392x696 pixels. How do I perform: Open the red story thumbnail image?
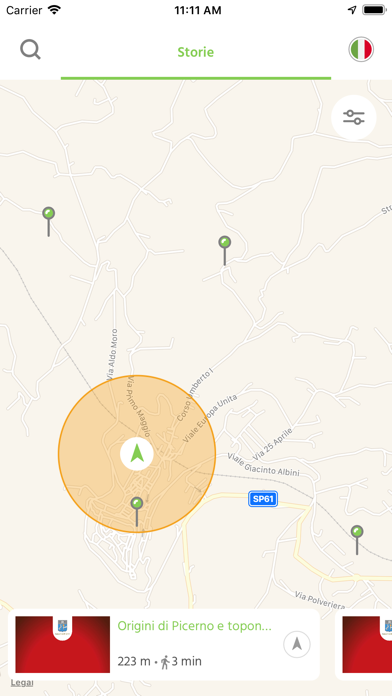63,645
